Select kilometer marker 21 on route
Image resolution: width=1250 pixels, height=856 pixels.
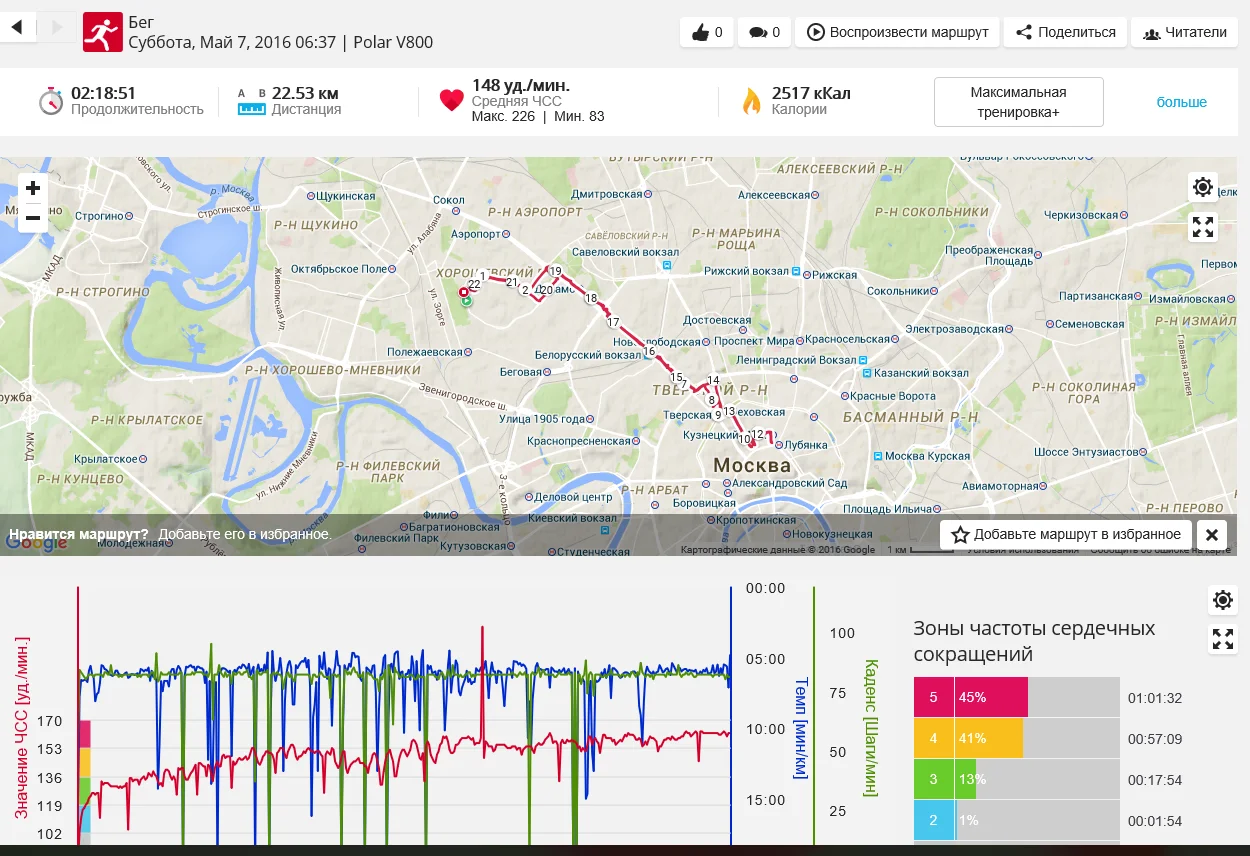tap(511, 283)
